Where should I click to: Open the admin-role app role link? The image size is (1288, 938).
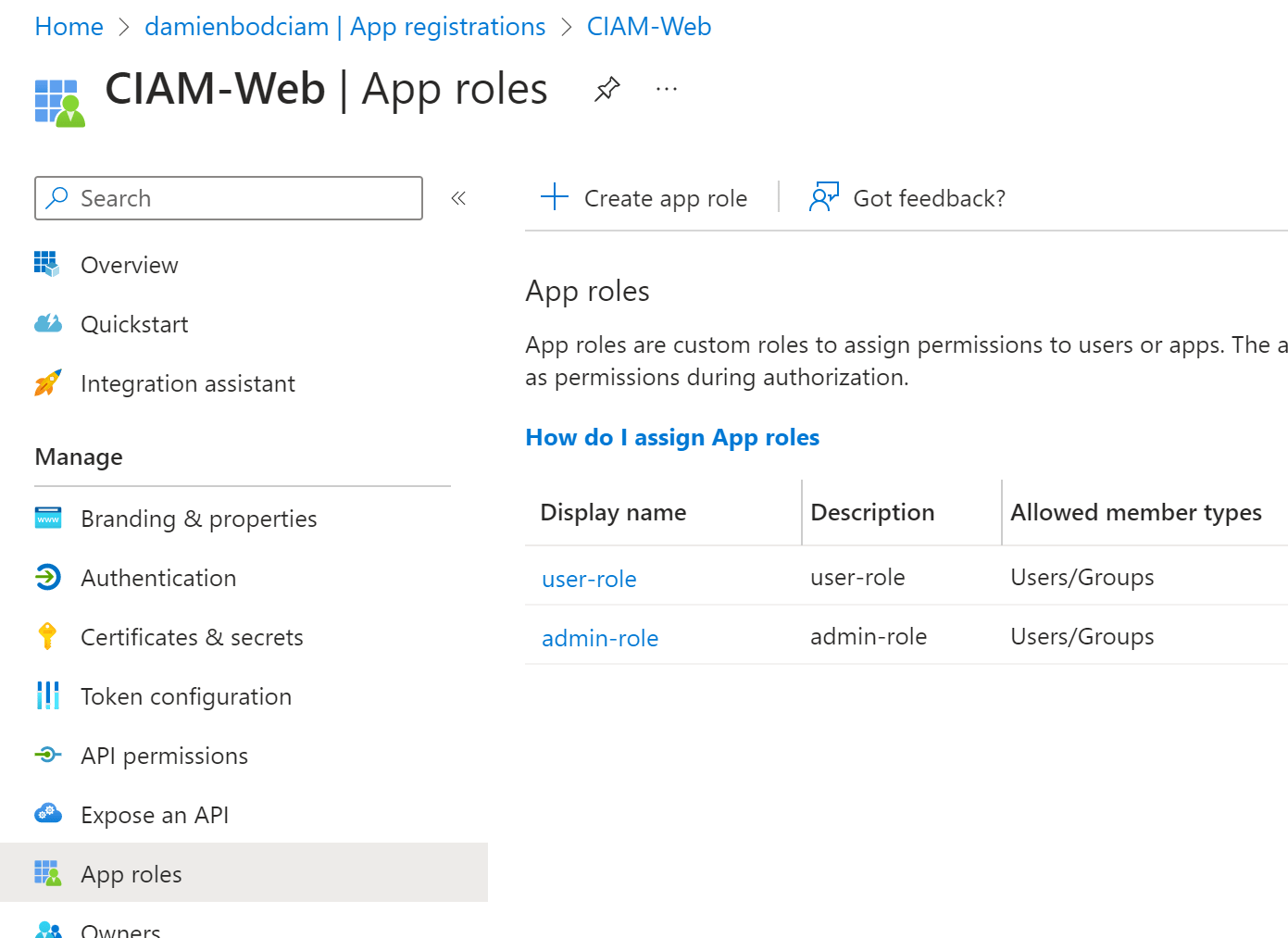[600, 638]
